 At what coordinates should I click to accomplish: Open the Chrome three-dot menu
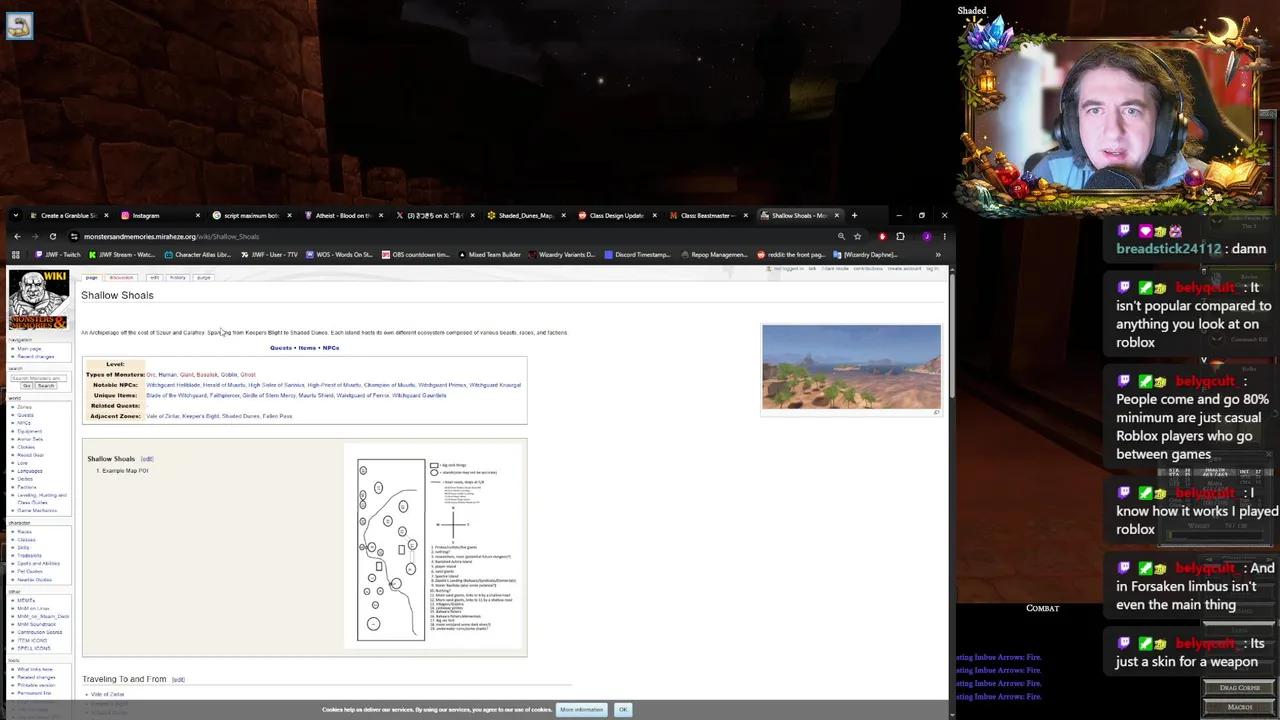pyautogui.click(x=944, y=237)
